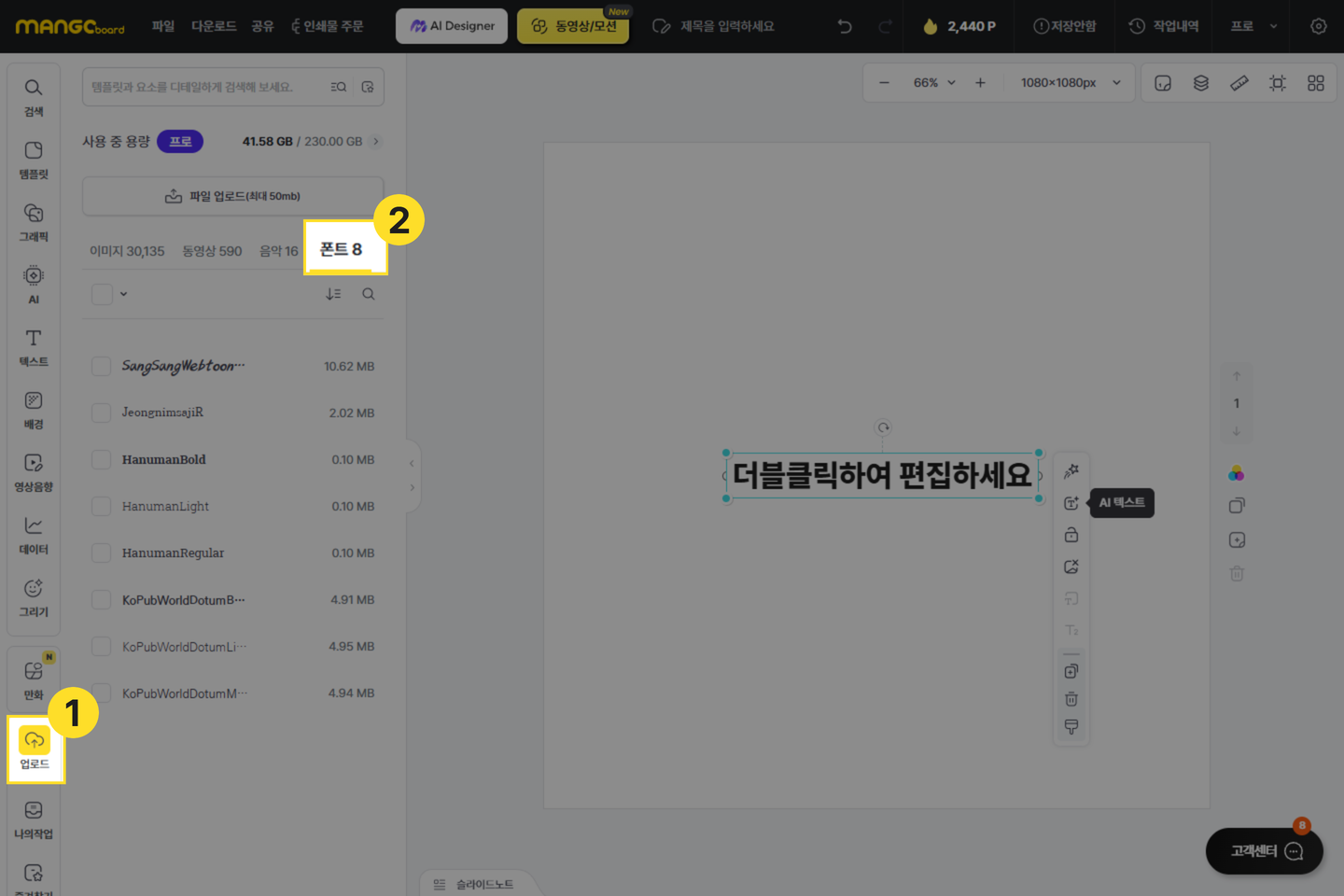Click the 파일 업로드 upload button
The image size is (1344, 896).
[233, 196]
